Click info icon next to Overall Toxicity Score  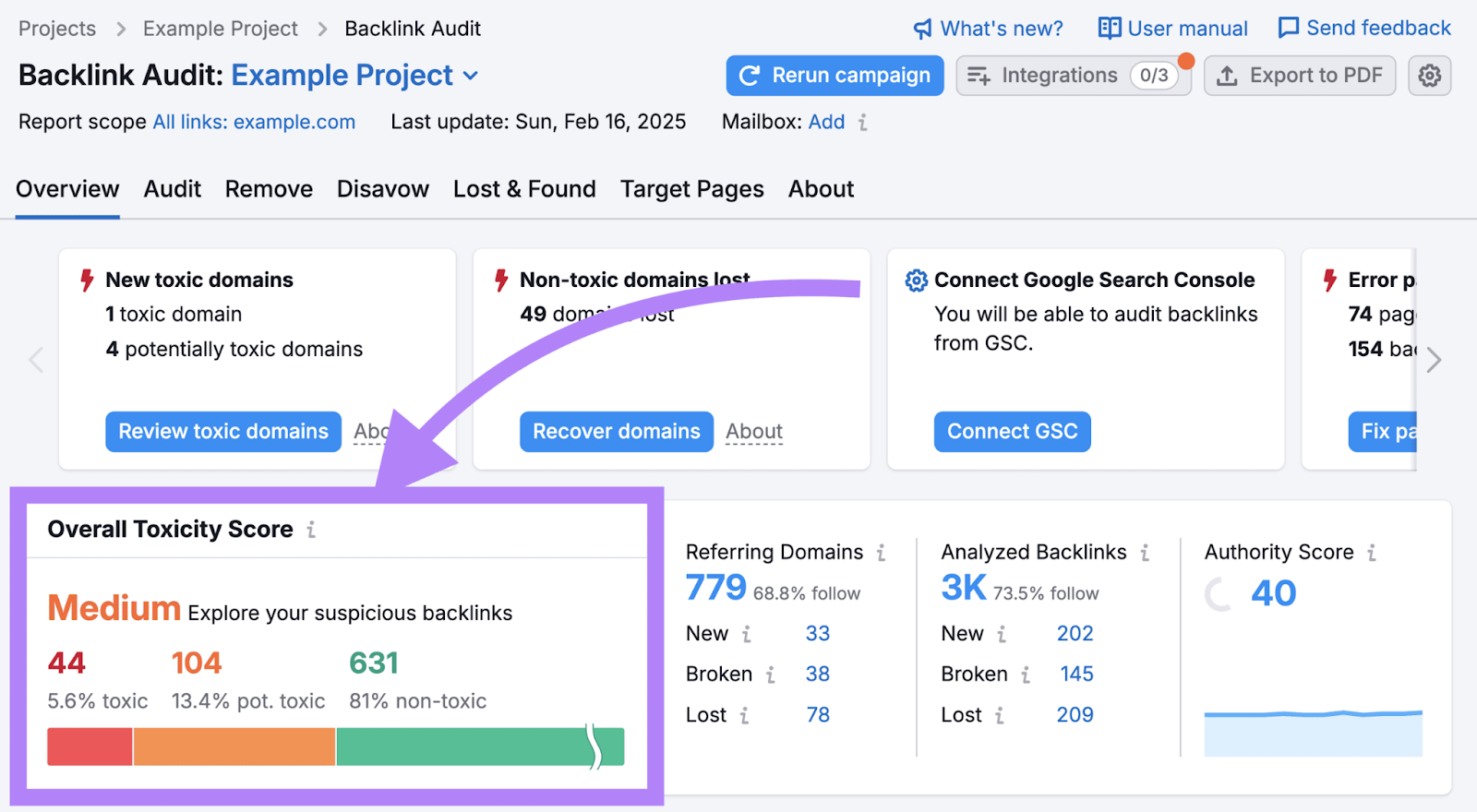311,530
